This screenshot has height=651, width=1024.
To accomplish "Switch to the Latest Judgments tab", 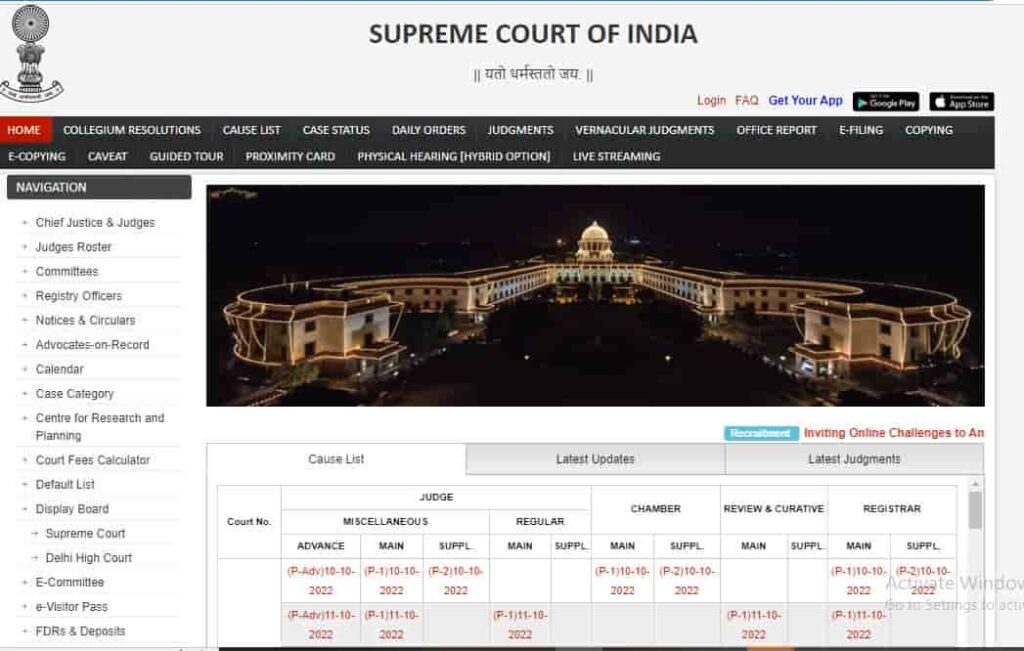I will pos(854,459).
